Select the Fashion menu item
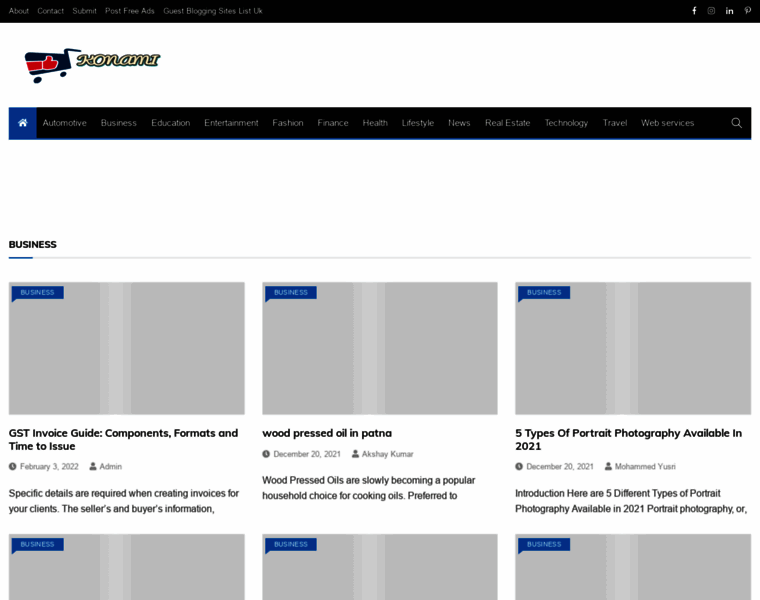The width and height of the screenshot is (760, 600). [288, 123]
